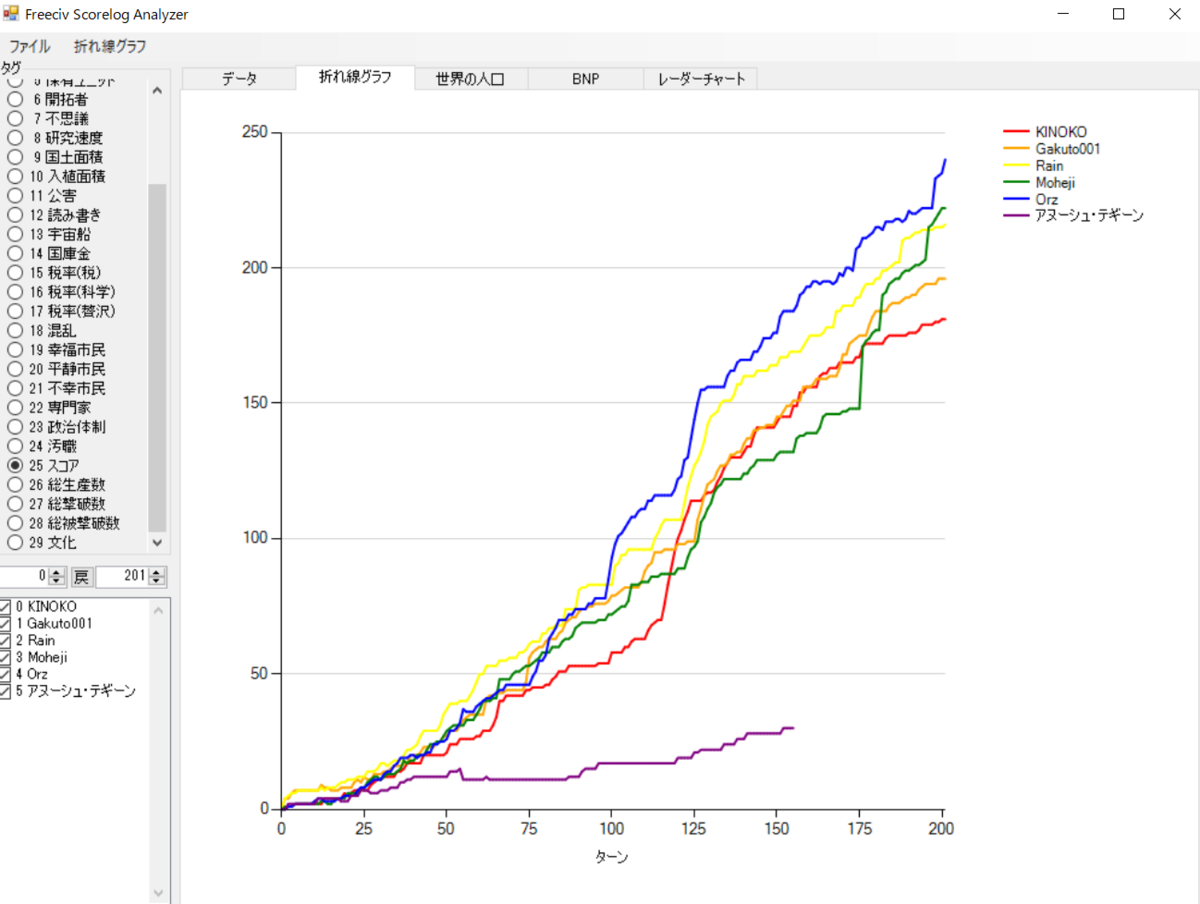Click player list scrollbar up arrow
1200x904 pixels.
[x=157, y=609]
